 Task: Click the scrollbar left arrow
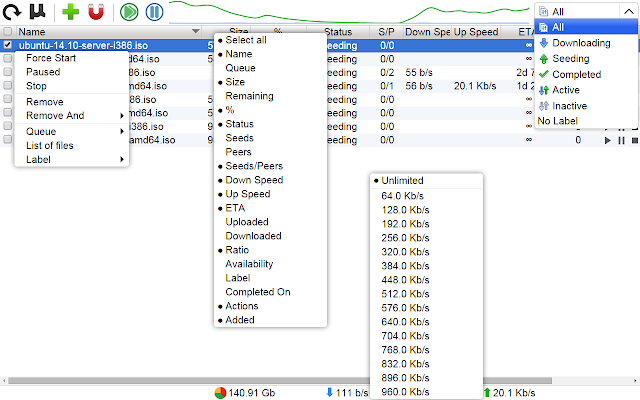(x=4, y=381)
